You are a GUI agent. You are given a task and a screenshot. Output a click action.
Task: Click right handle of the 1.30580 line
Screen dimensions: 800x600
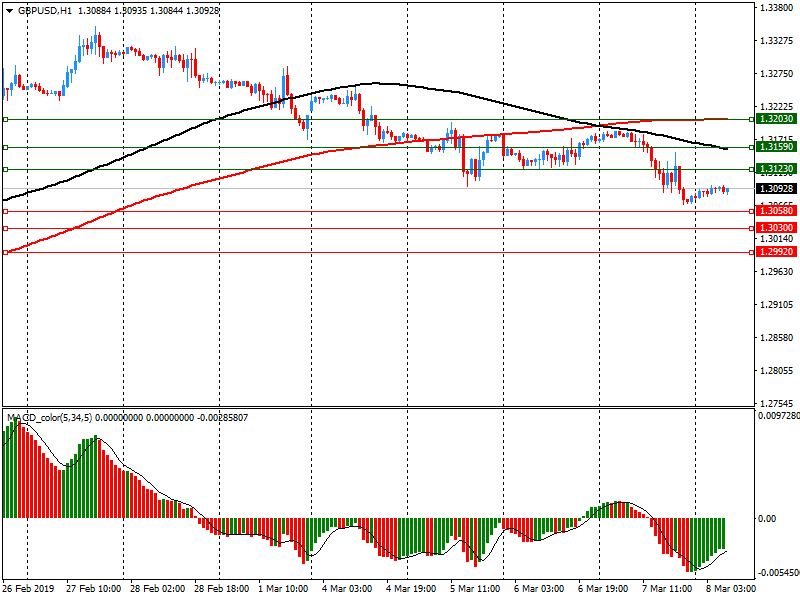(752, 211)
